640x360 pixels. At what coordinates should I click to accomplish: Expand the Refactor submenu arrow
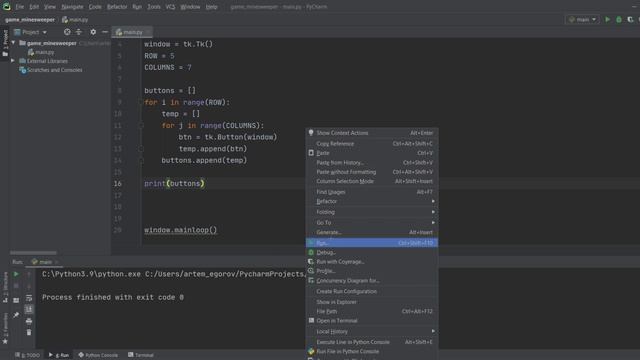tap(433, 201)
